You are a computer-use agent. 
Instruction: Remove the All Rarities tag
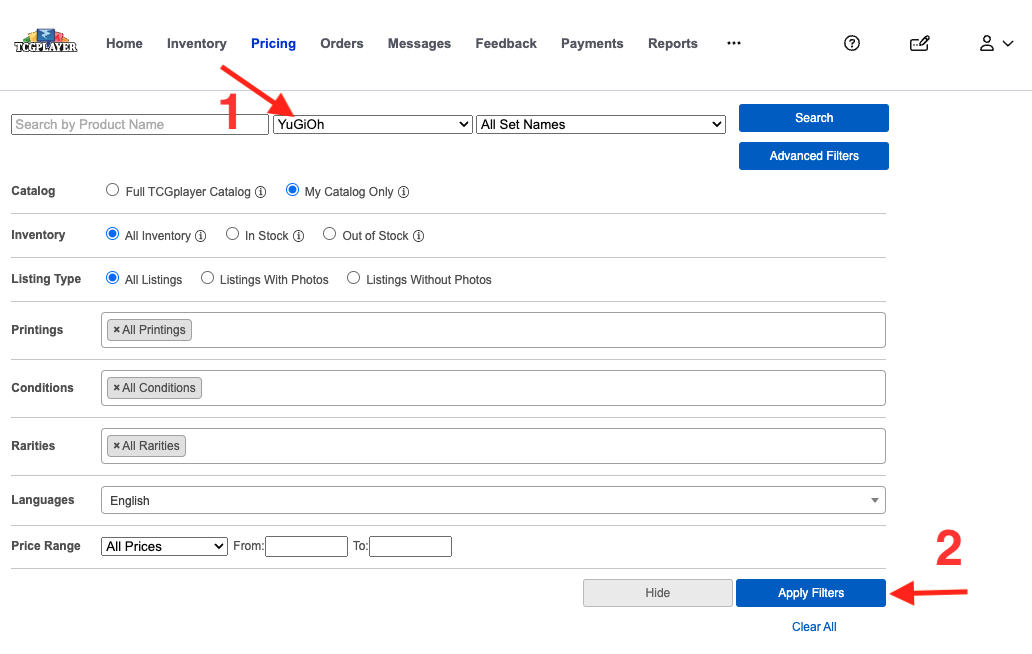[116, 445]
